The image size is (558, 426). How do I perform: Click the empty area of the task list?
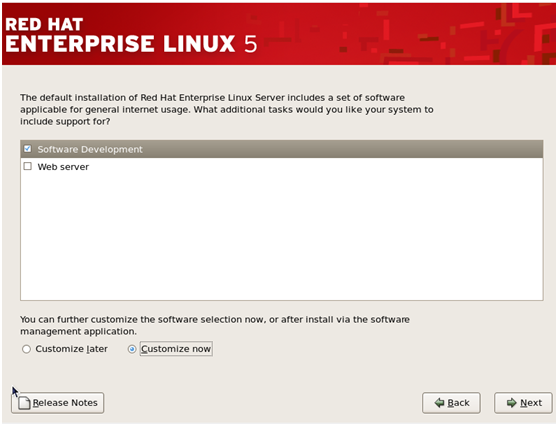(x=281, y=237)
